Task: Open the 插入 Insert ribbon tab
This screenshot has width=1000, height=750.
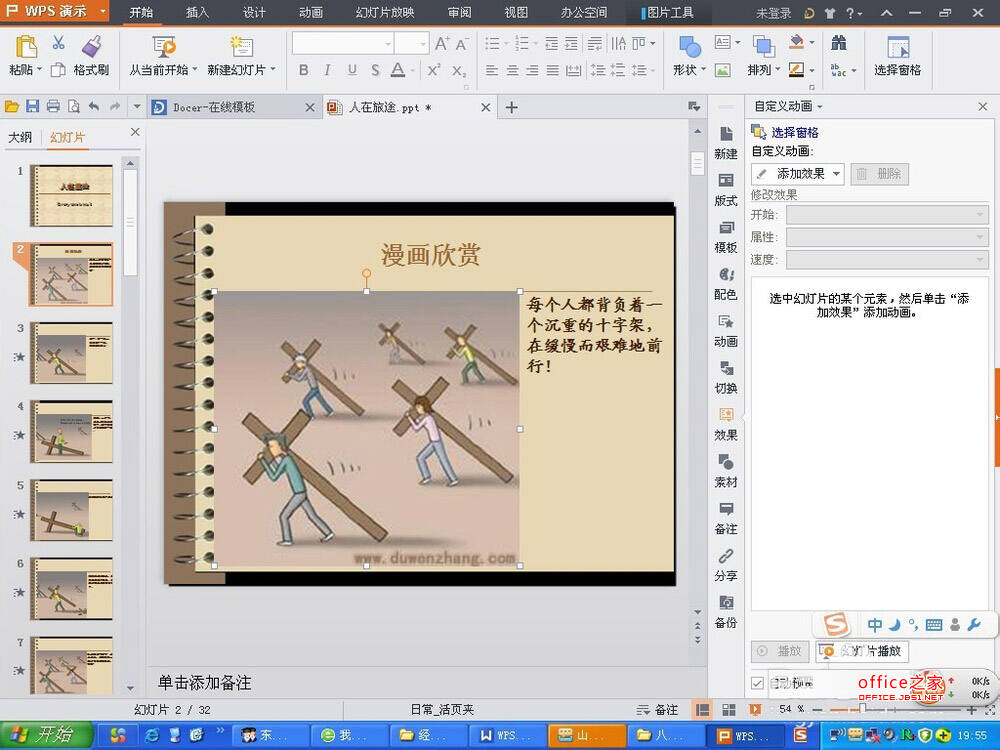Action: [198, 13]
